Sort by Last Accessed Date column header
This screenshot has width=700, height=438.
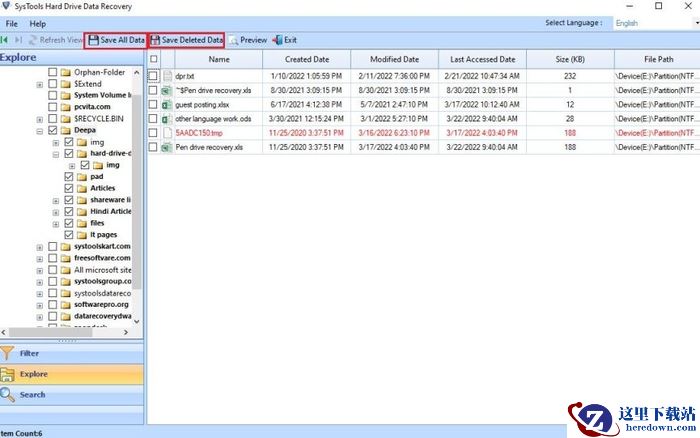pos(483,59)
